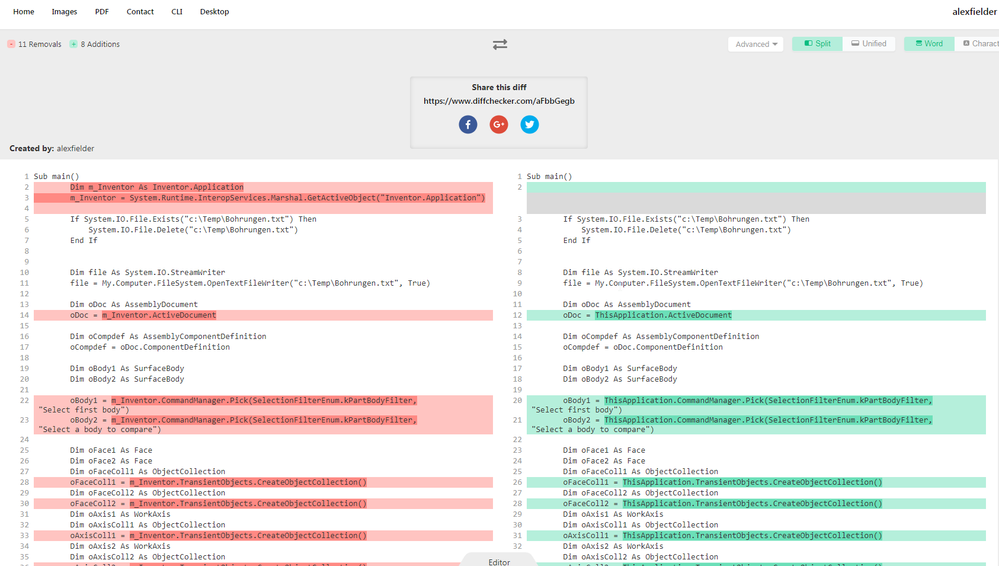Open the Images menu item

pos(64,11)
